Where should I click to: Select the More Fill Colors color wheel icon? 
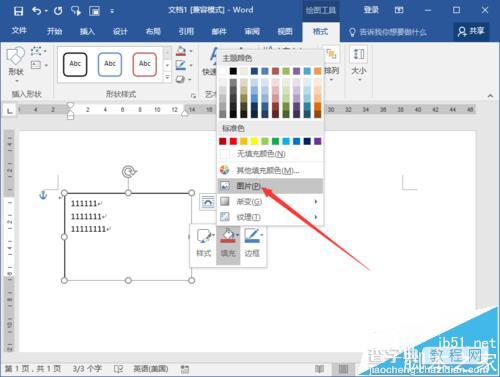[x=225, y=170]
